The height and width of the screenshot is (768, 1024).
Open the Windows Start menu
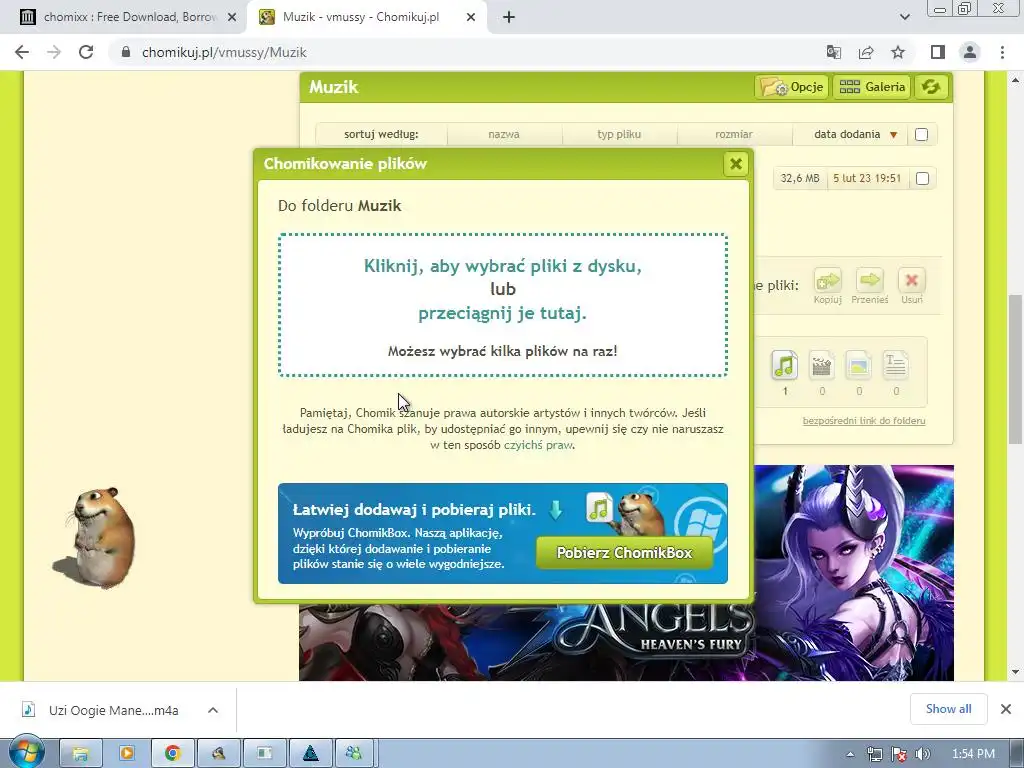[x=26, y=753]
